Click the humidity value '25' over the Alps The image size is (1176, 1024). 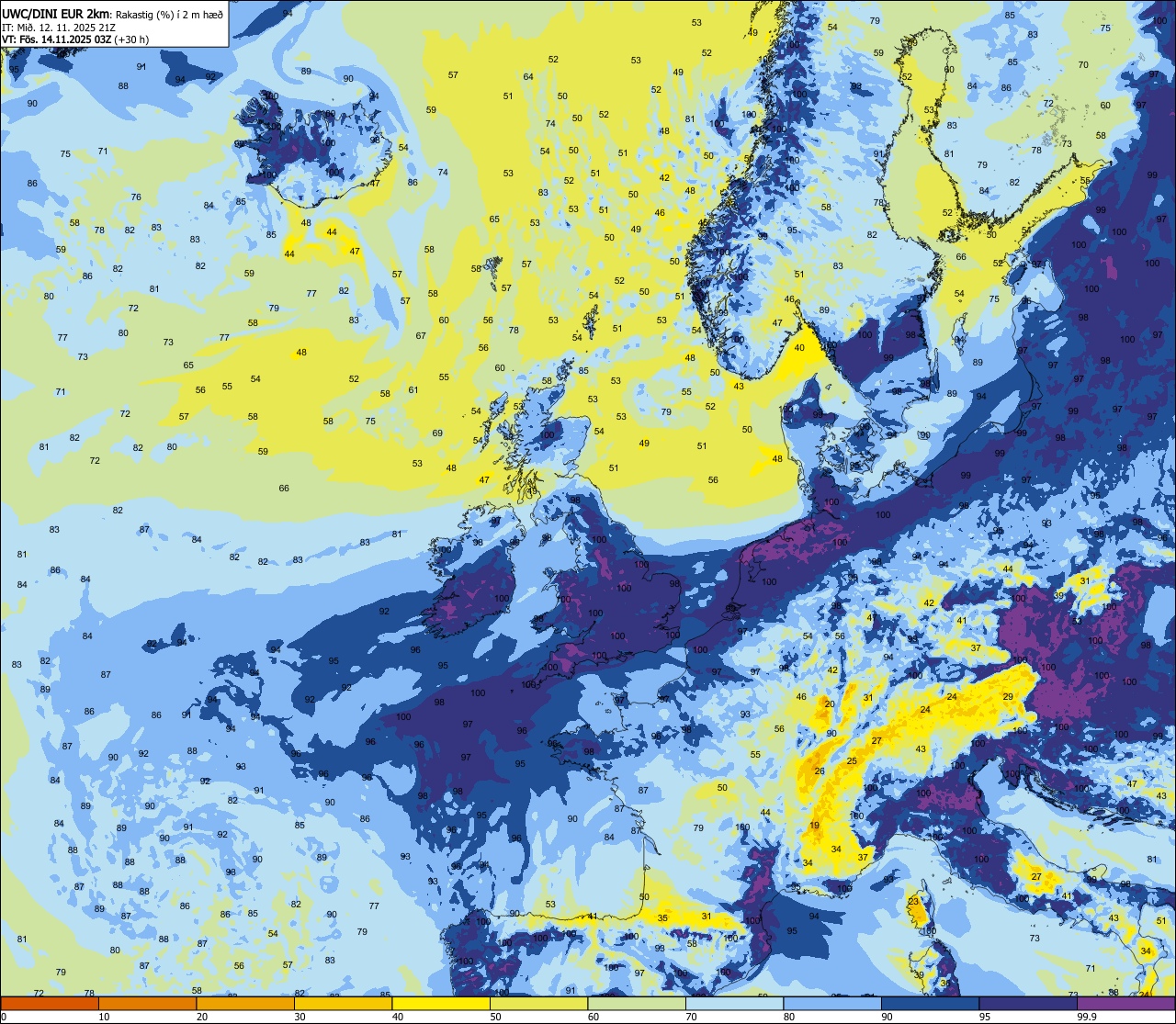point(852,761)
